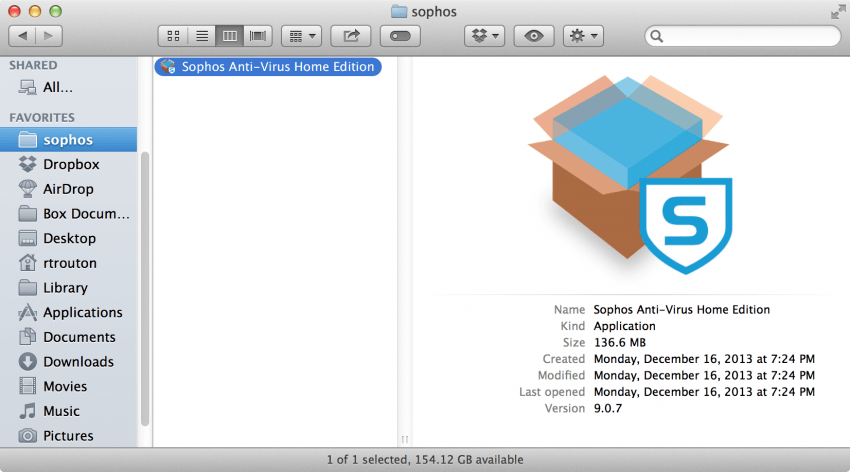Image resolution: width=850 pixels, height=472 pixels.
Task: Click the version value 9.0.7
Action: [x=608, y=408]
